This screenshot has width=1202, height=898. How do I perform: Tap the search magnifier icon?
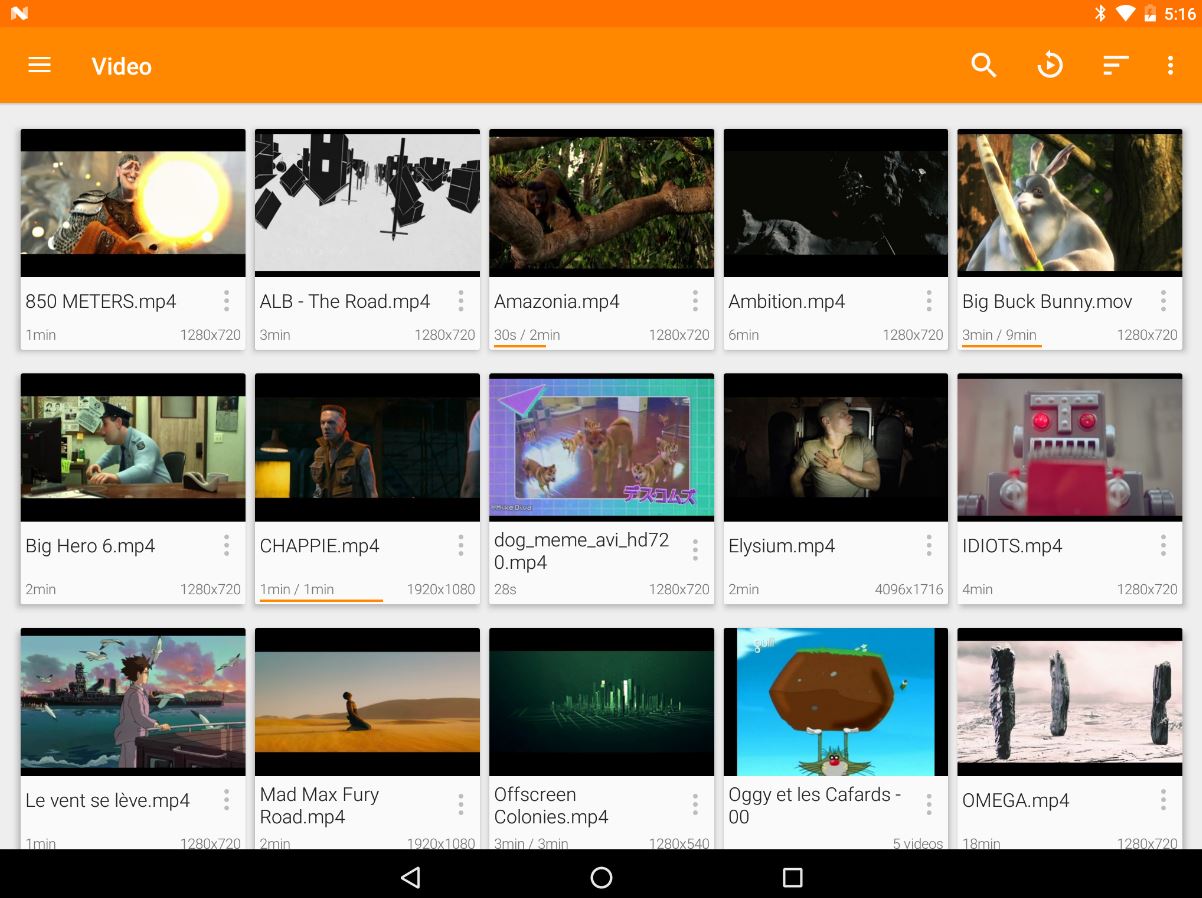pyautogui.click(x=984, y=66)
